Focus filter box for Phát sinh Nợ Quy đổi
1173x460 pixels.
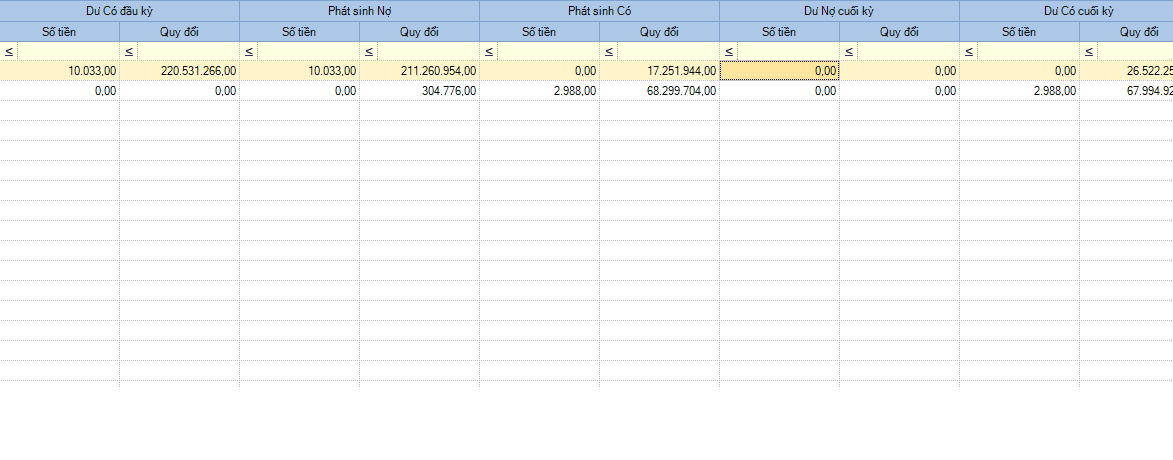[429, 52]
